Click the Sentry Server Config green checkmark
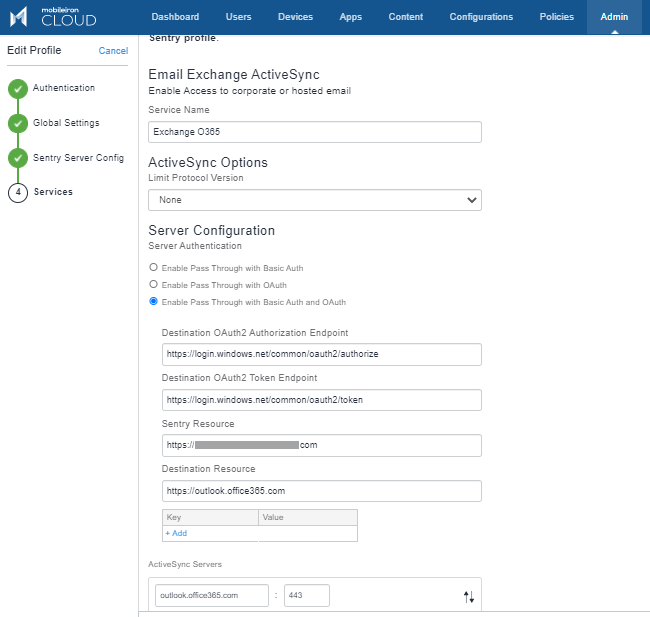This screenshot has width=650, height=617. tap(18, 158)
